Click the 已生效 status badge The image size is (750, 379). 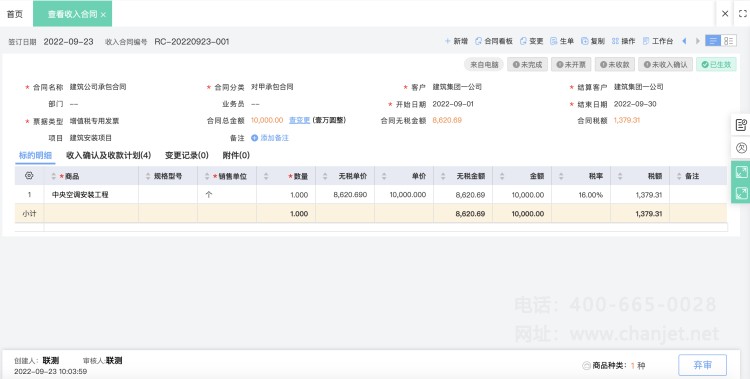pos(716,65)
